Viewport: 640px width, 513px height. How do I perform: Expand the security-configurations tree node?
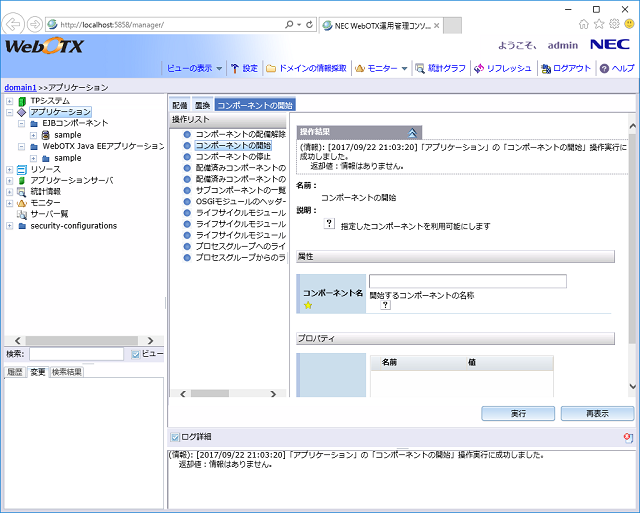point(9,226)
